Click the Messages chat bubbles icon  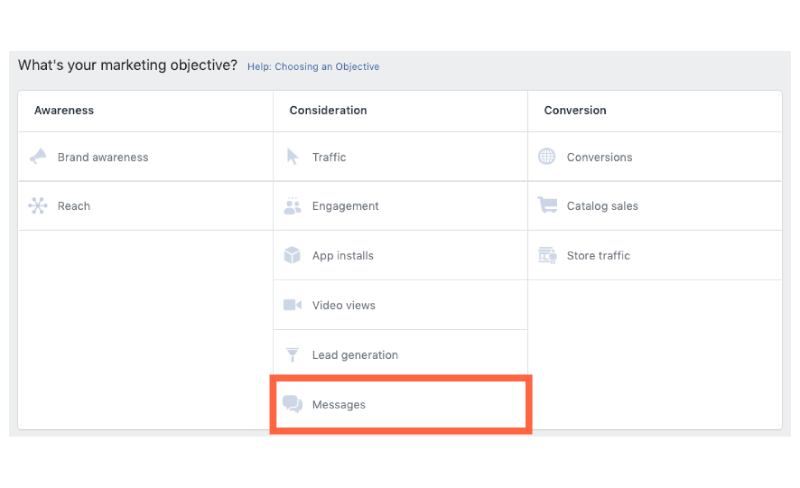click(292, 404)
